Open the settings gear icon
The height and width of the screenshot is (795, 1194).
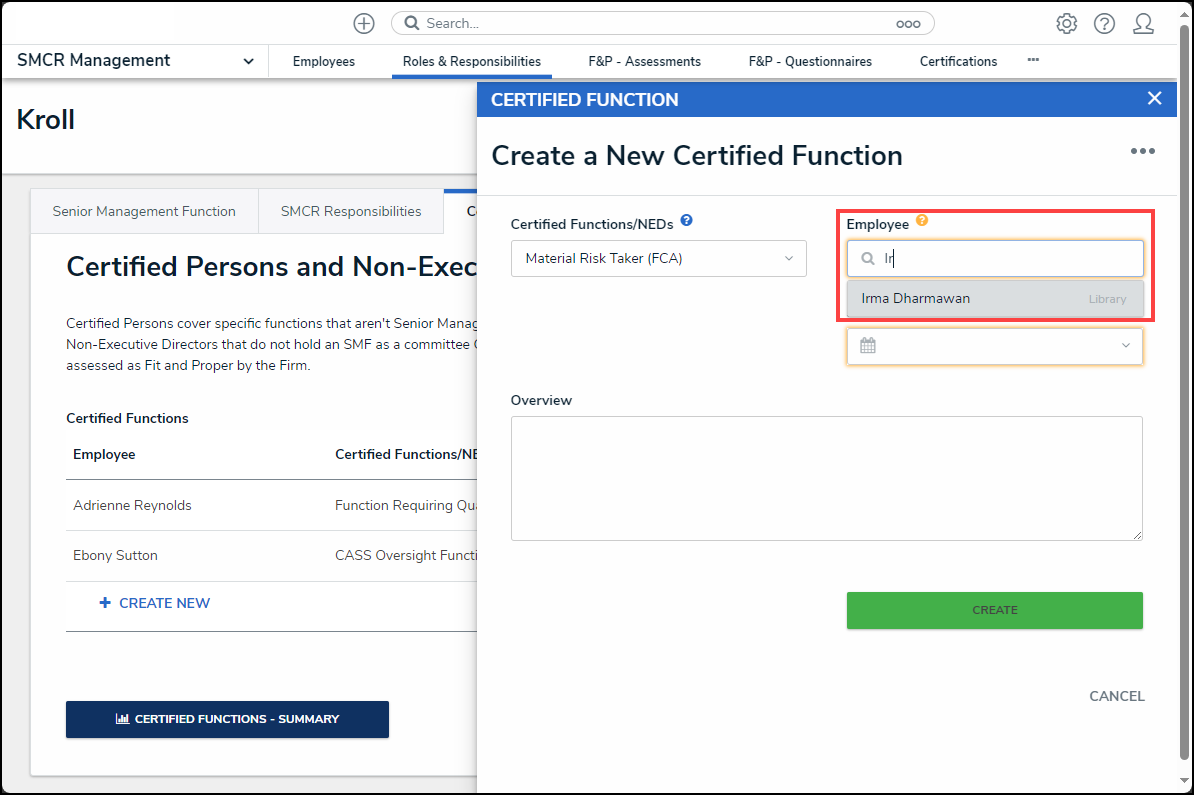pyautogui.click(x=1067, y=24)
